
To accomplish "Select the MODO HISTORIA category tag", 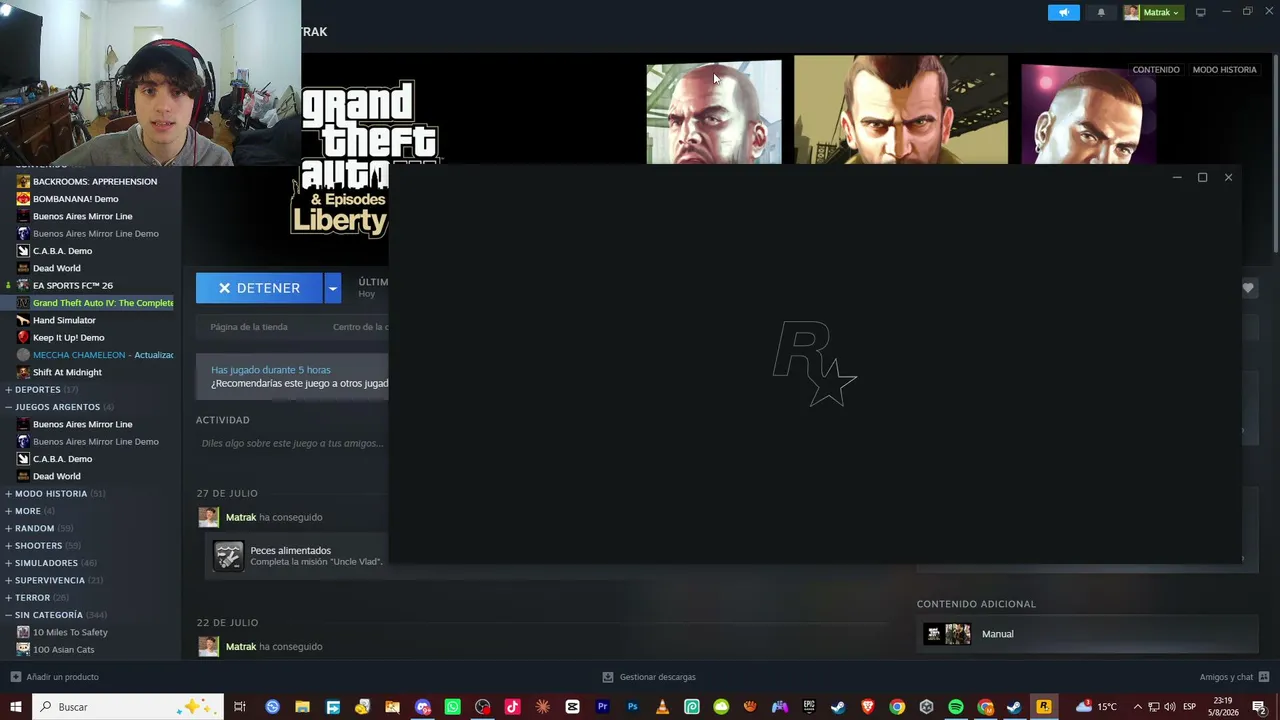I will (x=1224, y=70).
